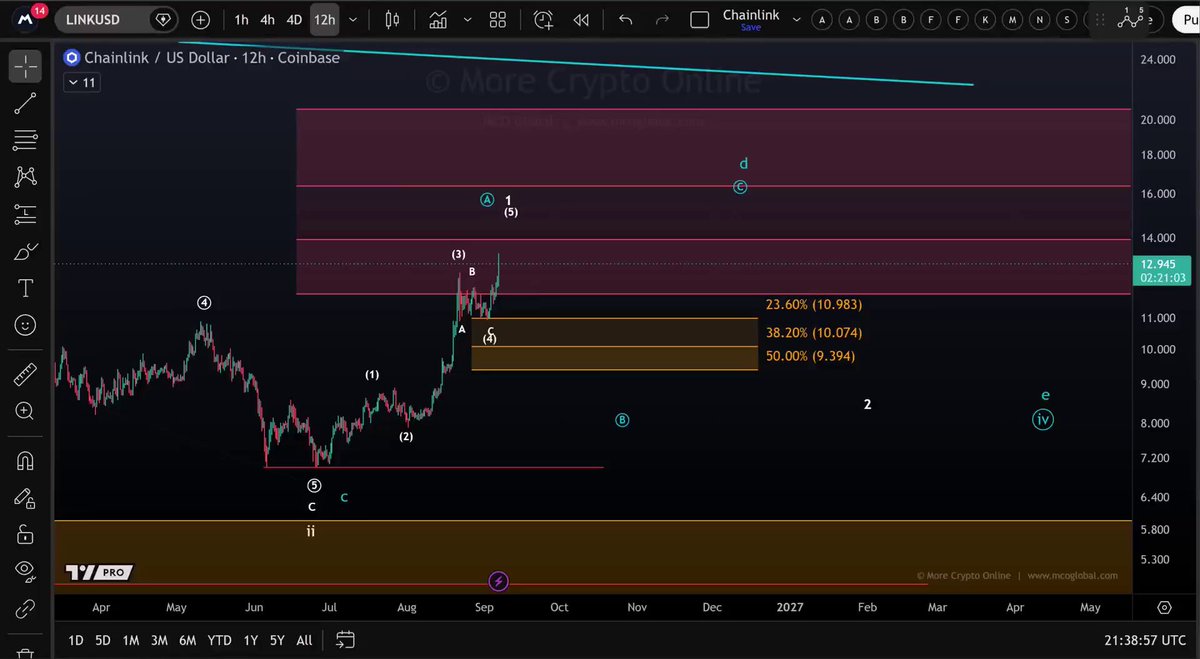The width and height of the screenshot is (1200, 659).
Task: Select the Elliott wave tool in floating toolbar
Action: tap(1130, 19)
